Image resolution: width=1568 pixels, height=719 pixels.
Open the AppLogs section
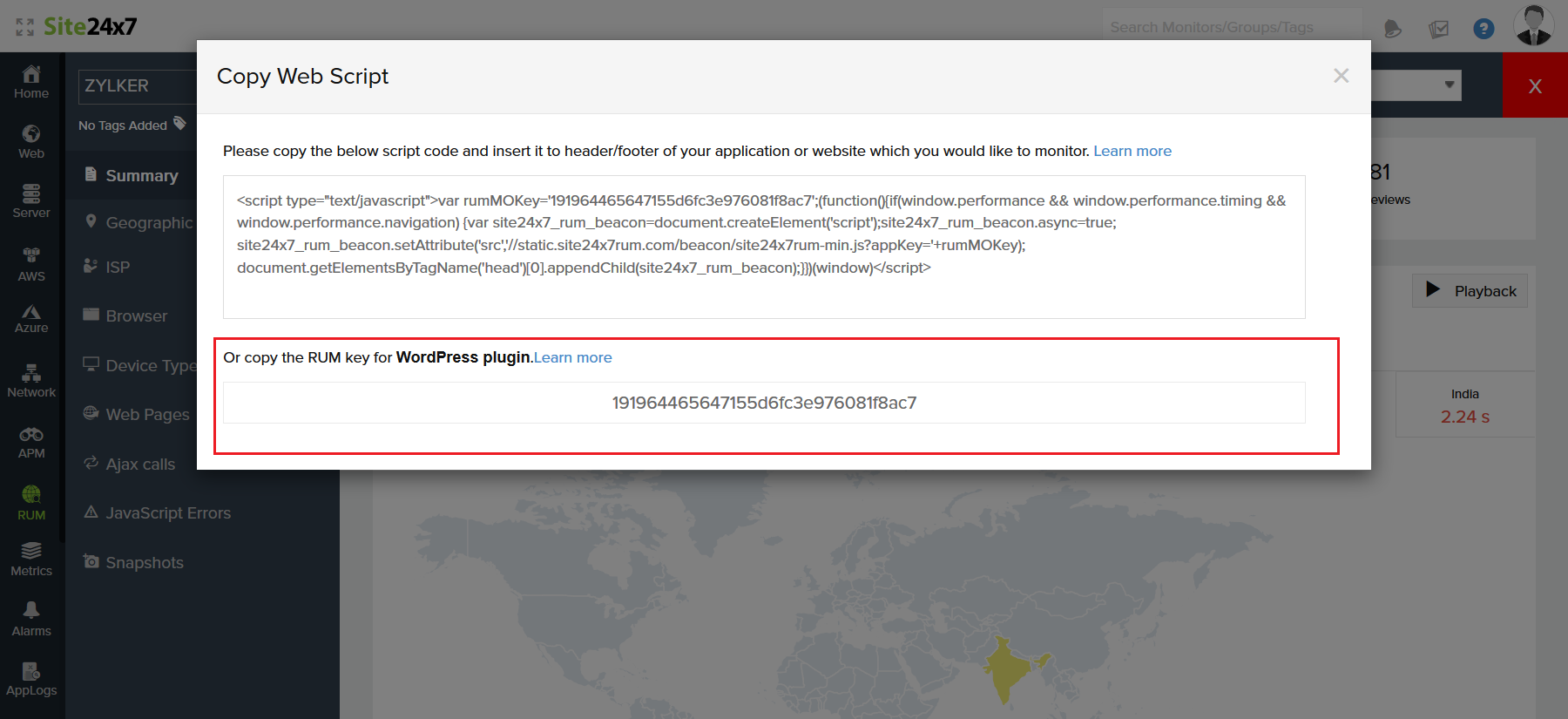[31, 680]
